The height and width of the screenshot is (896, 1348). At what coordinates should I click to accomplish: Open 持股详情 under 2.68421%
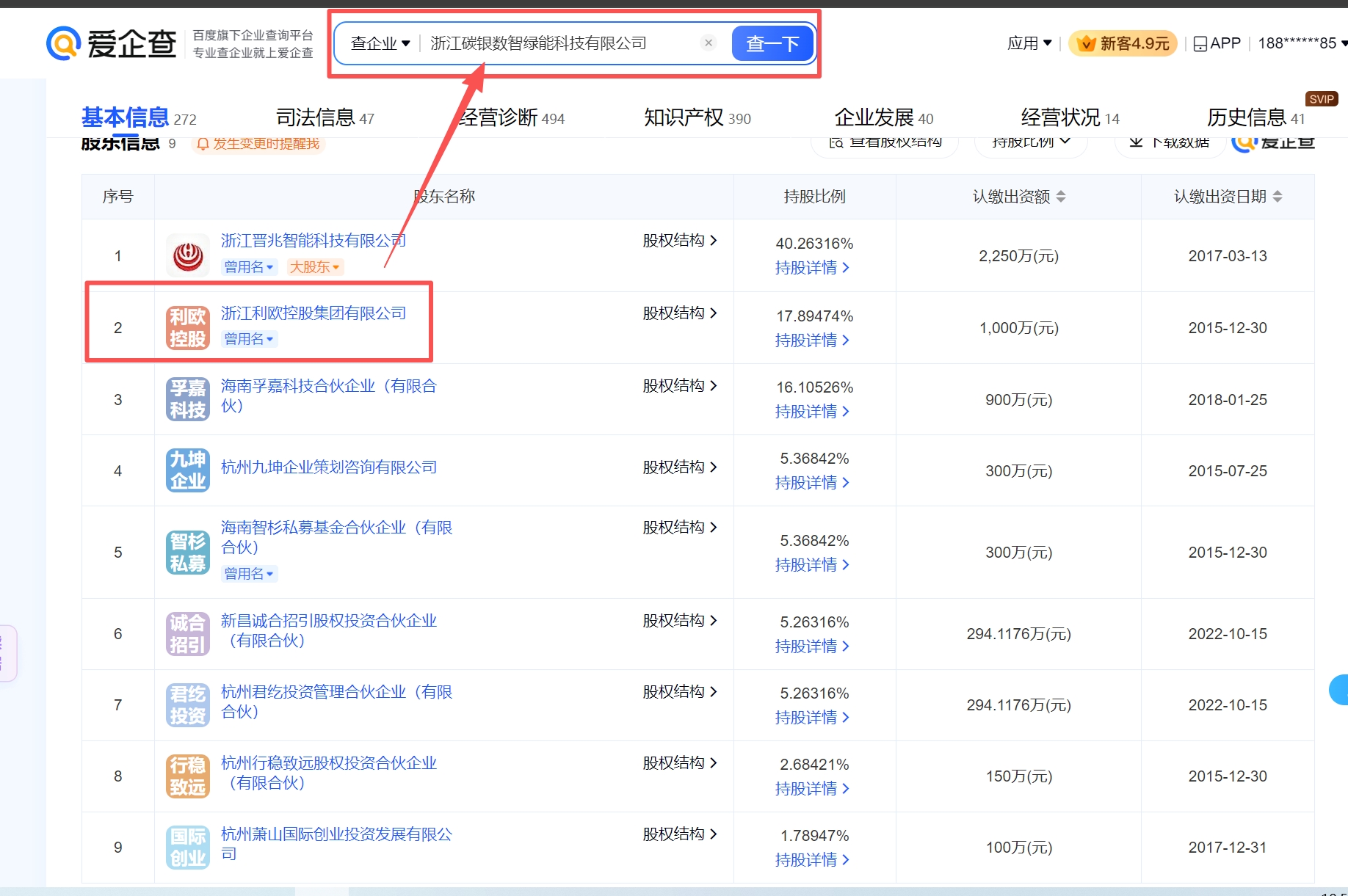[x=812, y=789]
